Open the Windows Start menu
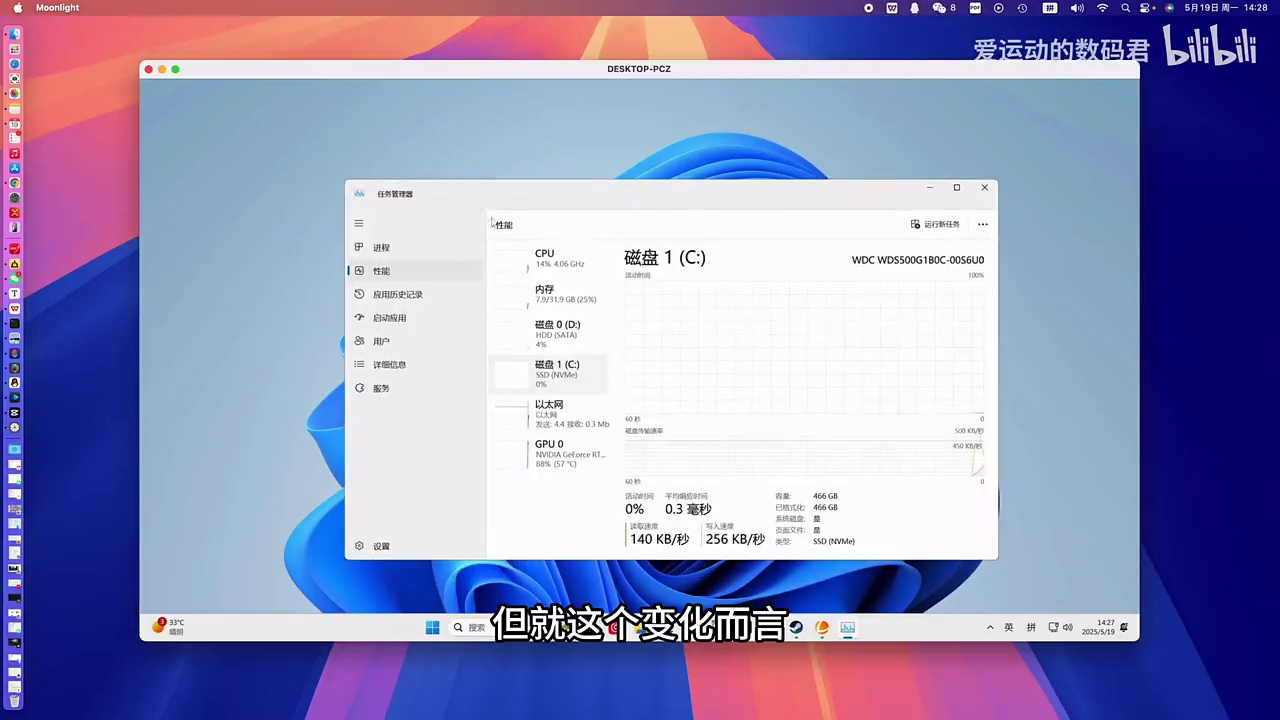This screenshot has height=720, width=1280. click(432, 628)
